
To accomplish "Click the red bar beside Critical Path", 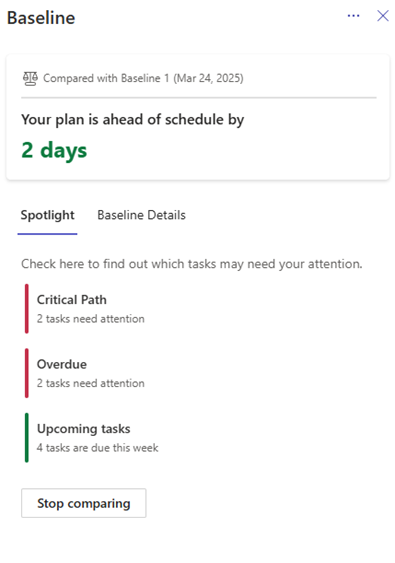I will click(27, 309).
